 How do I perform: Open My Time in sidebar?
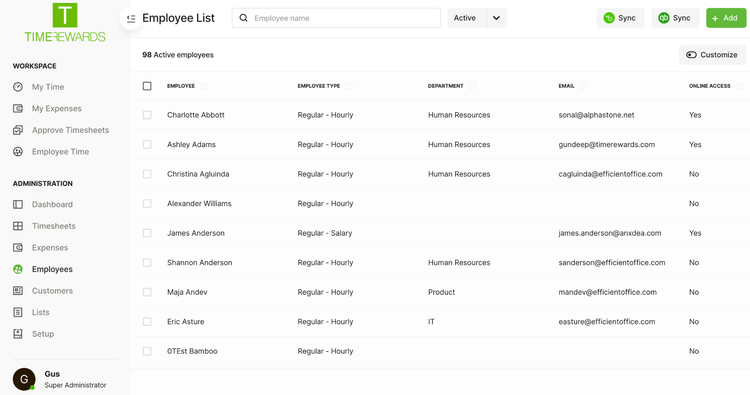[x=48, y=87]
